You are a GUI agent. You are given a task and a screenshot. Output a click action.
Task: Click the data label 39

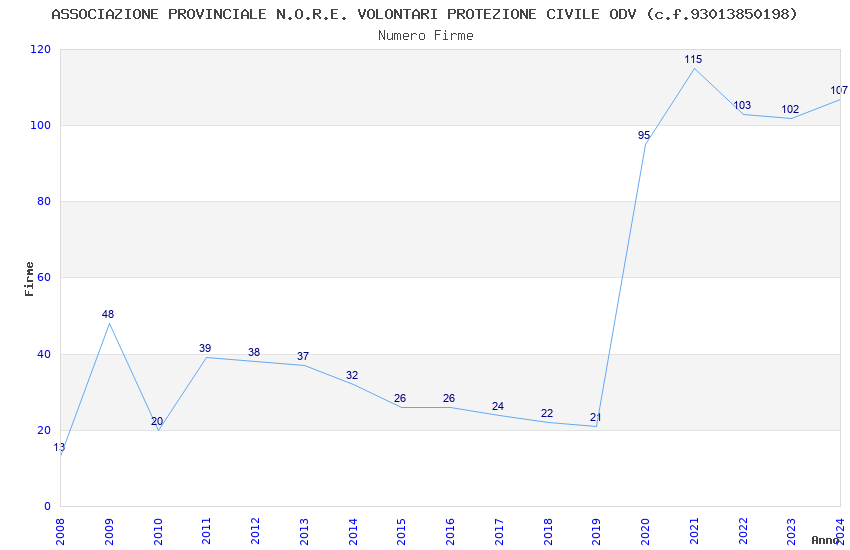click(x=205, y=348)
